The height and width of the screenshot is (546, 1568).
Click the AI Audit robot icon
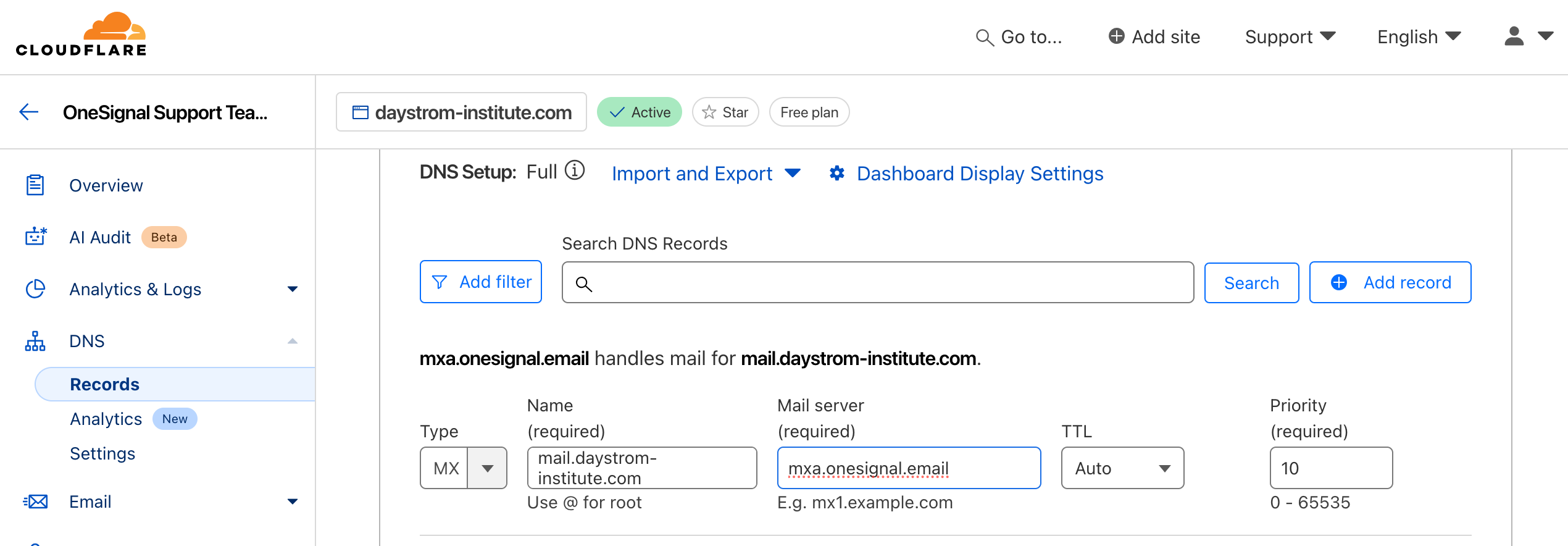[x=36, y=237]
